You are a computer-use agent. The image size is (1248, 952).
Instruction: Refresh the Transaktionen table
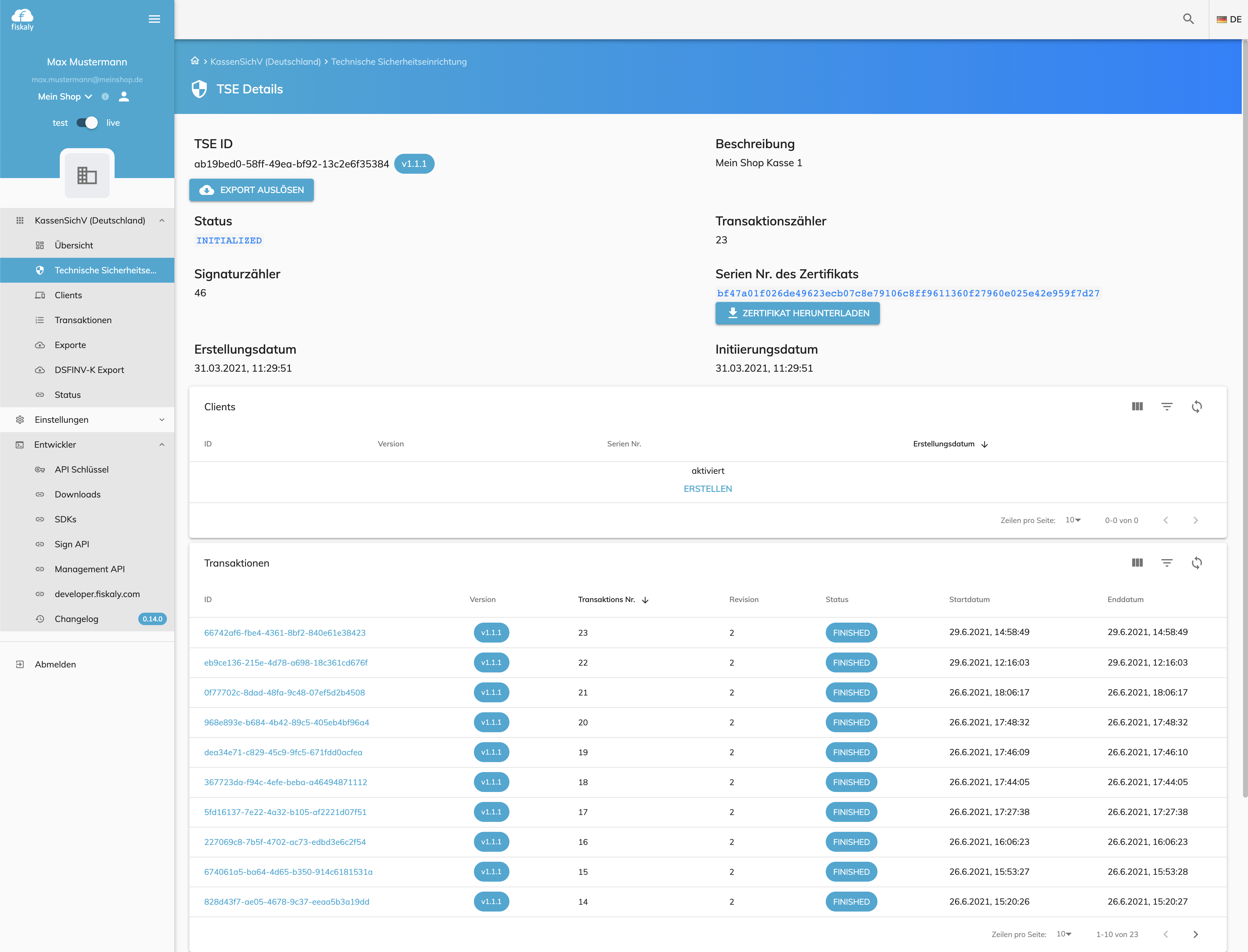(x=1197, y=563)
